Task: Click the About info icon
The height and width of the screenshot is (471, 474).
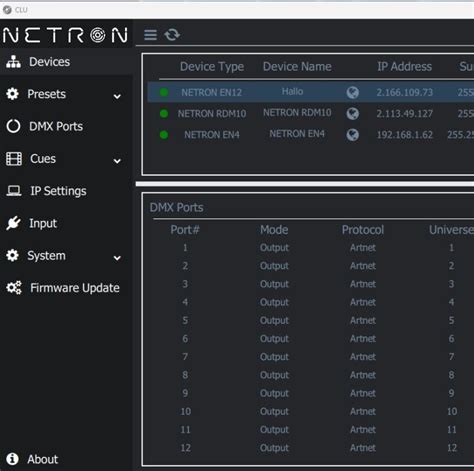Action: click(x=12, y=459)
